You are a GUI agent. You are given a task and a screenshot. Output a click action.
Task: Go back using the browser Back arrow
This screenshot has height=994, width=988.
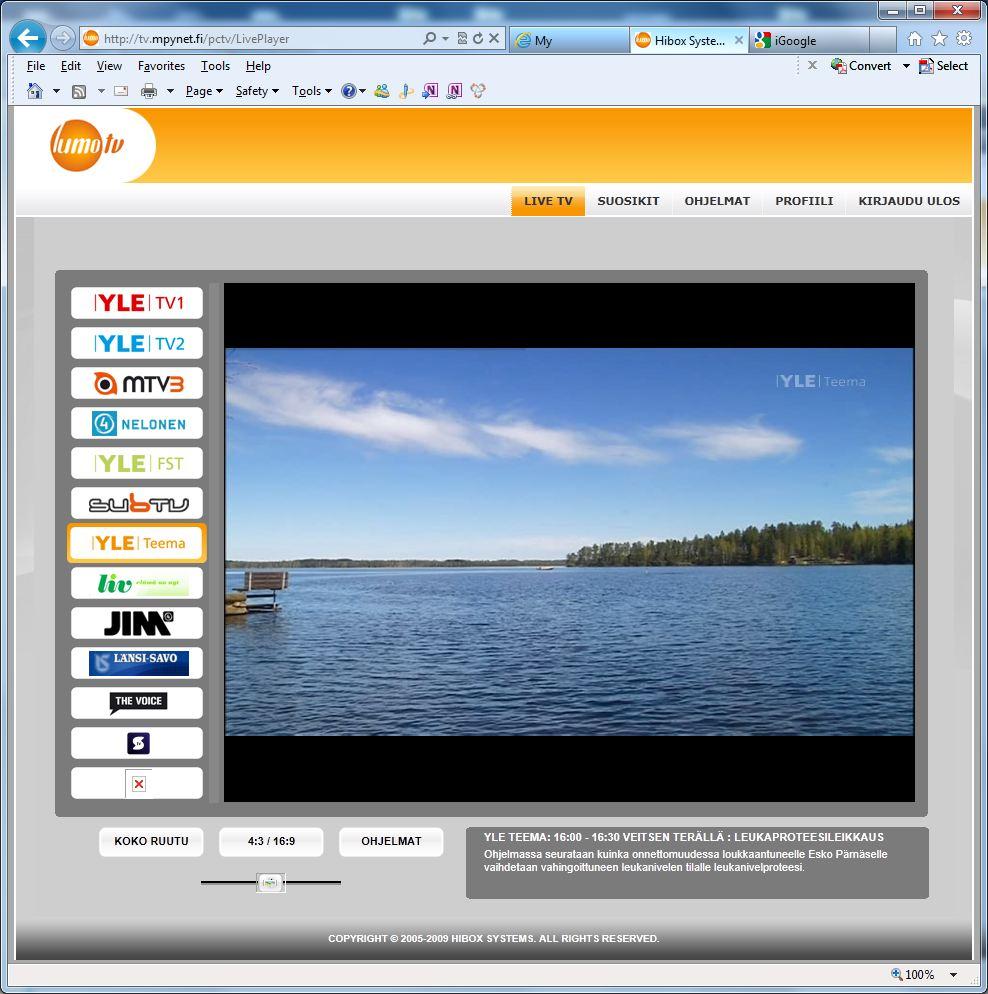28,38
